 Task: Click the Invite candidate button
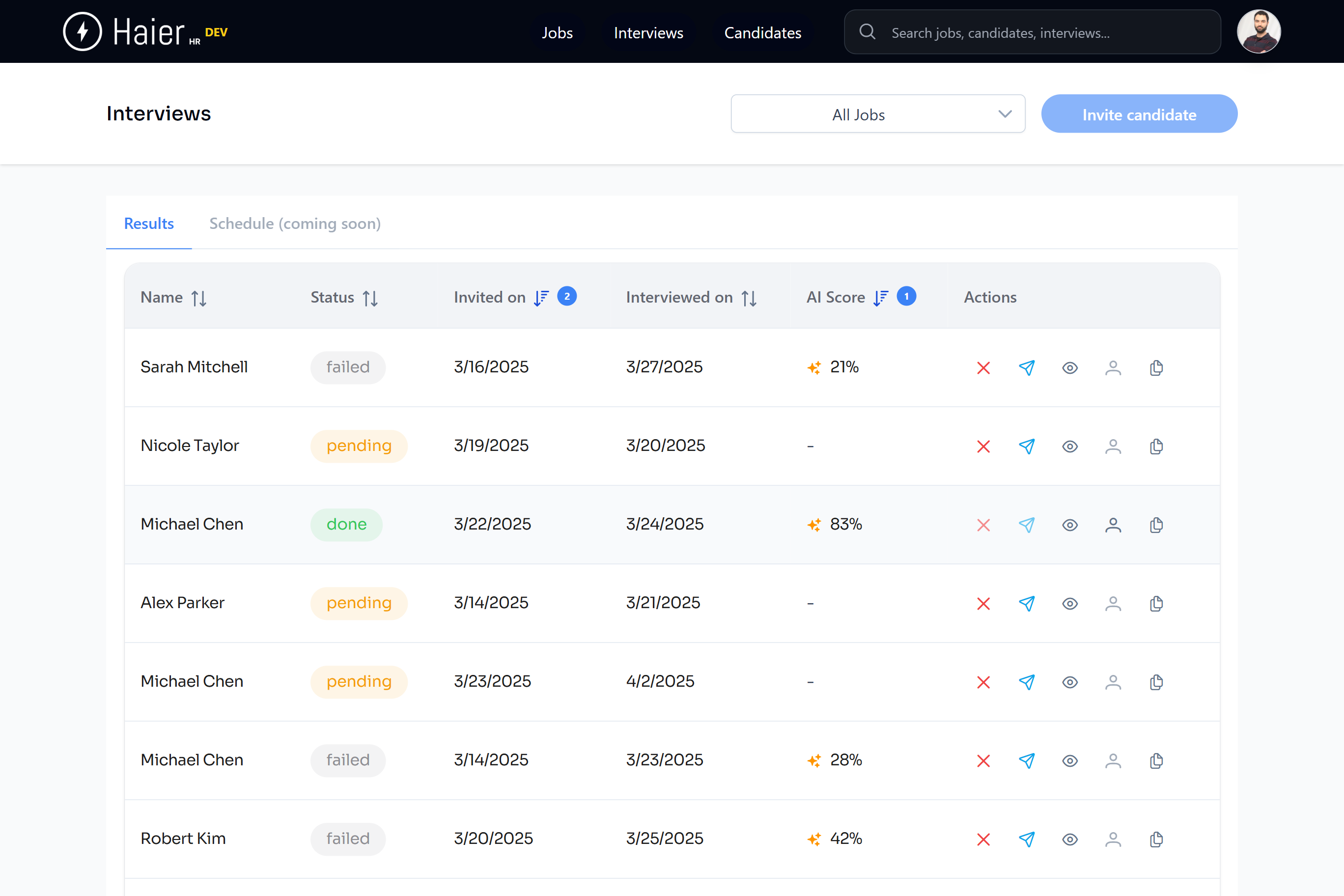pyautogui.click(x=1138, y=114)
